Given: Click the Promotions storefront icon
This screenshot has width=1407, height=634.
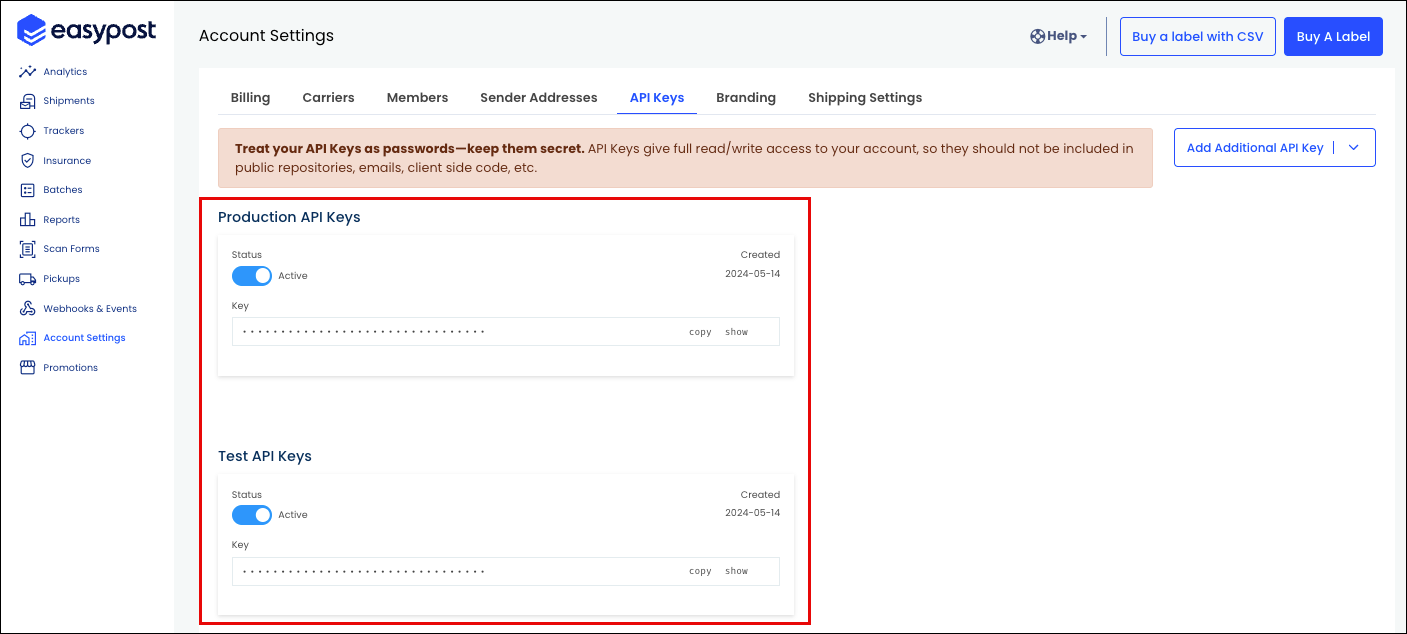Looking at the screenshot, I should tap(27, 368).
